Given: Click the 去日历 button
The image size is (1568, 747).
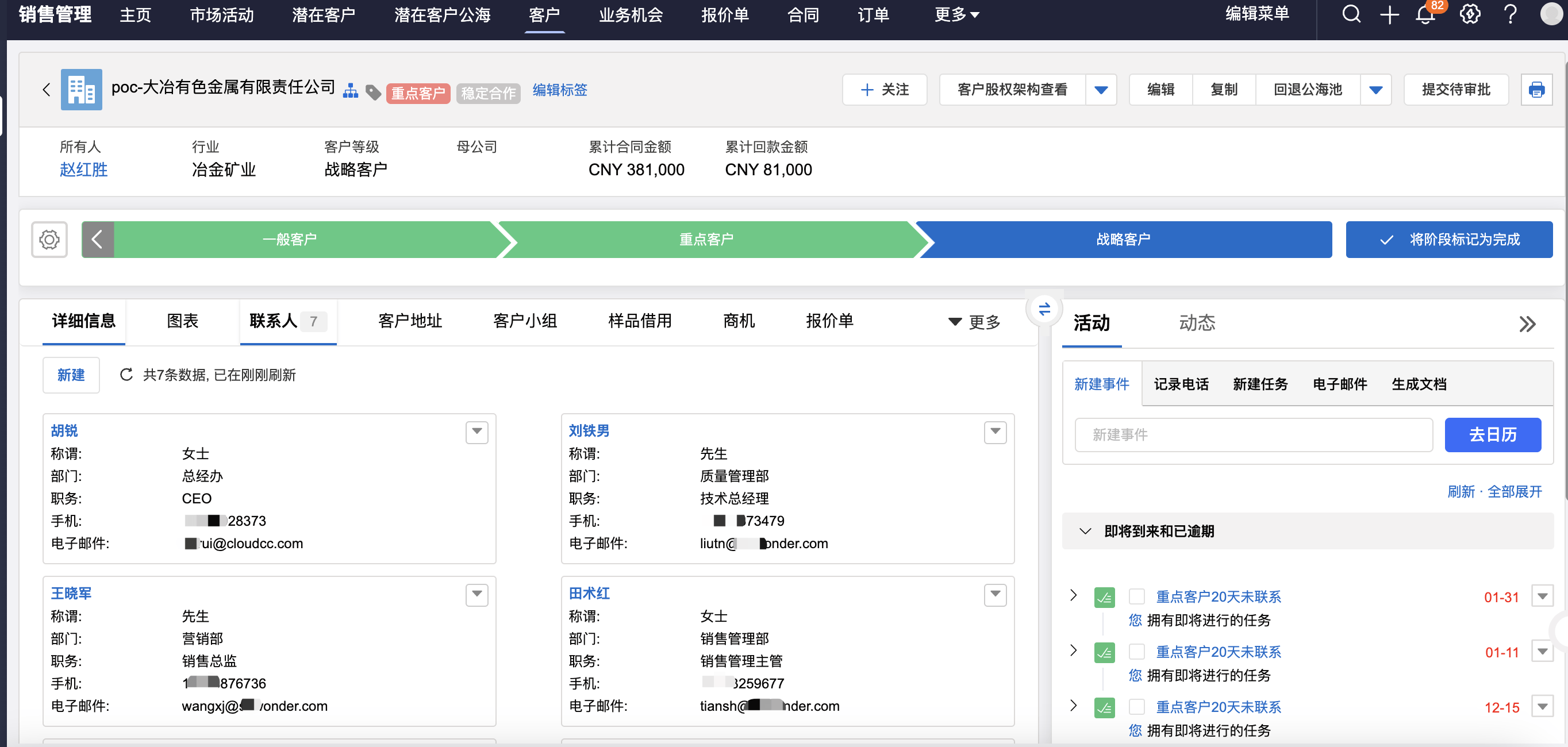Looking at the screenshot, I should coord(1492,434).
